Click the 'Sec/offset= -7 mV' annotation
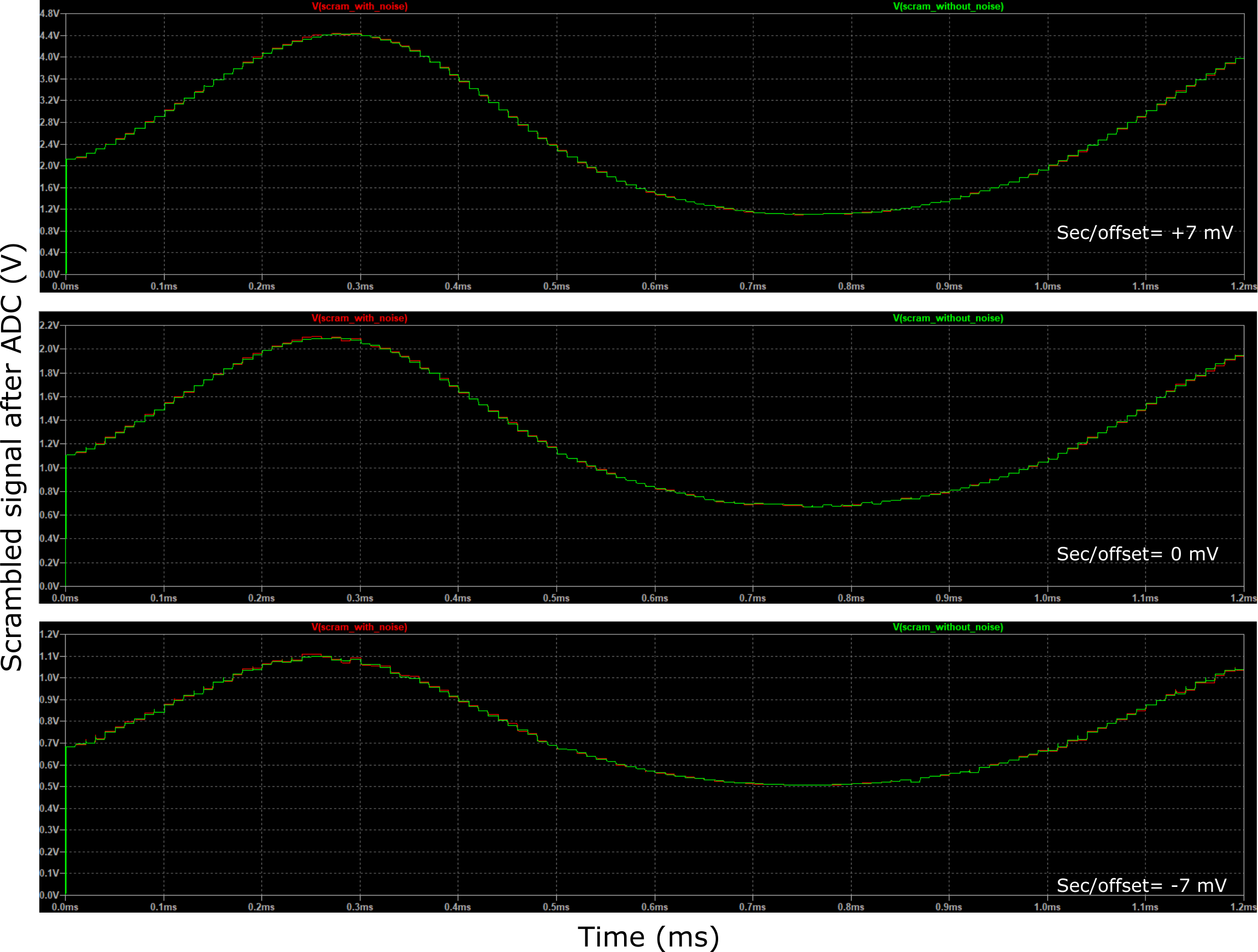 (1141, 885)
